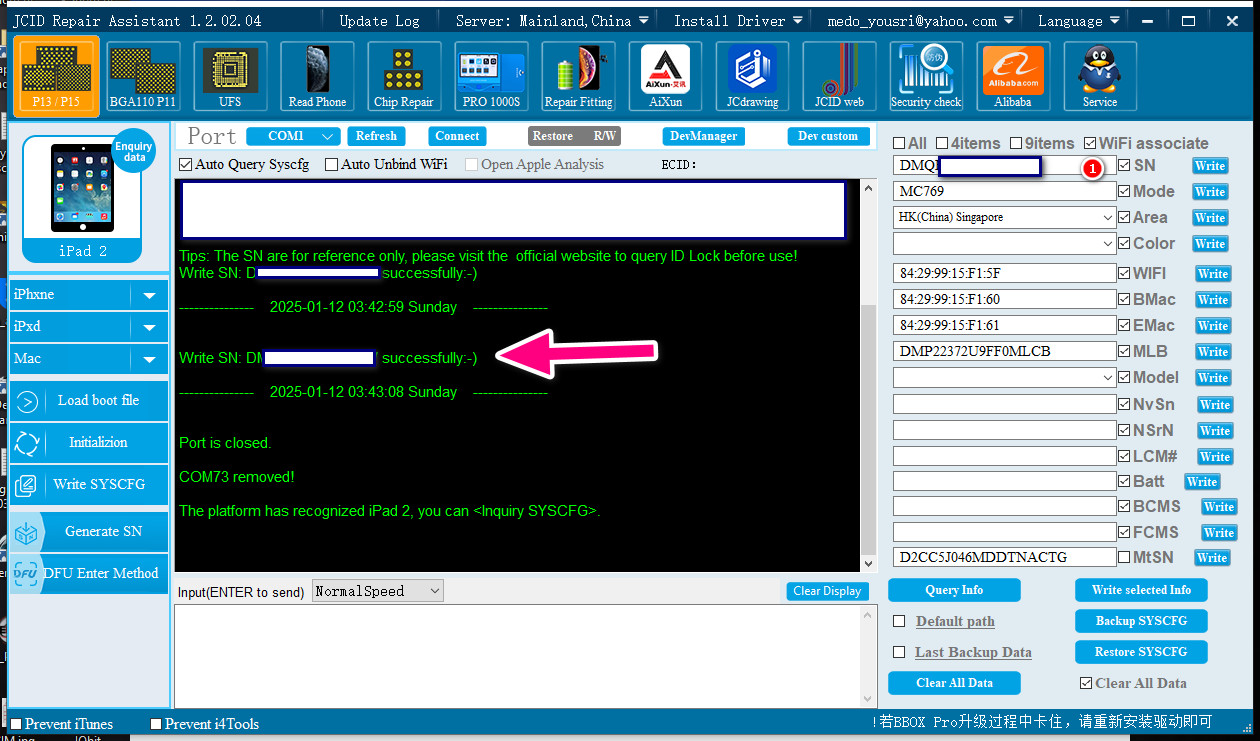
Task: Click the Generate SN button
Action: pyautogui.click(x=89, y=531)
